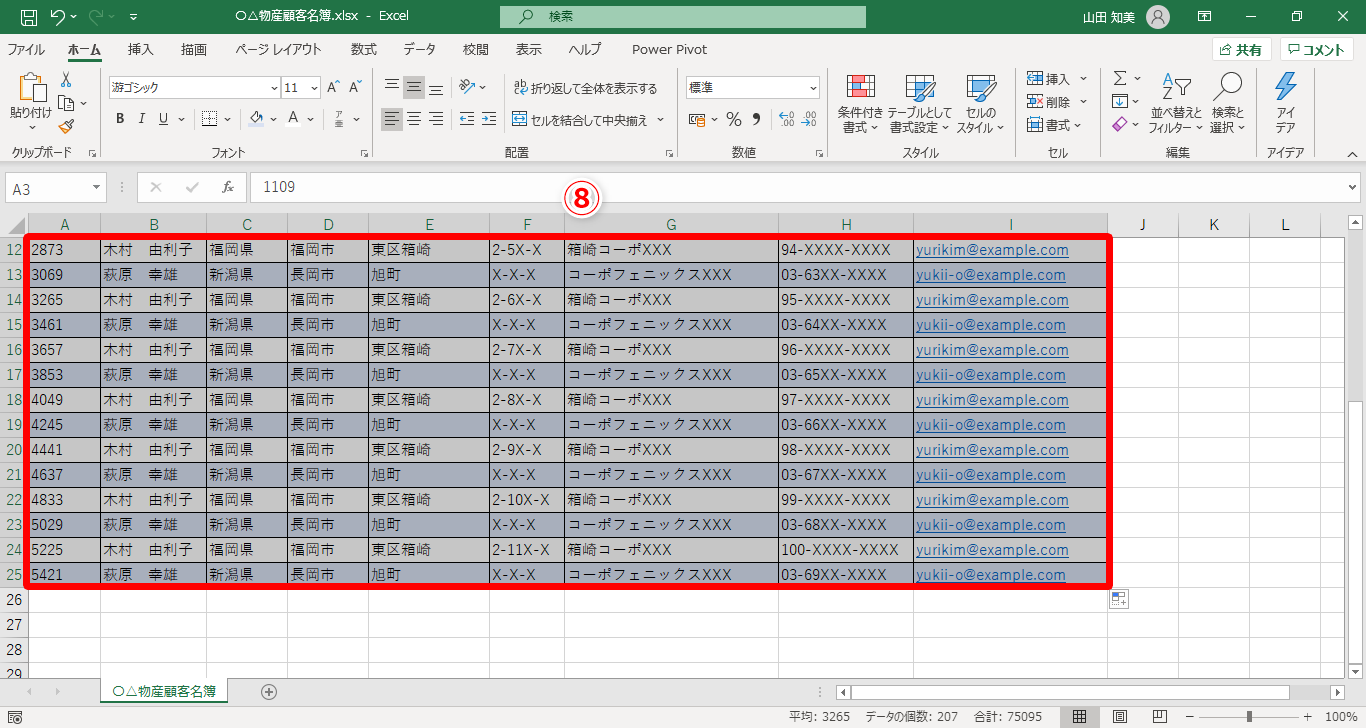Screen dimensions: 1366x728
Task: Open 並べ替えとフィルター sort and filter
Action: [x=1175, y=104]
